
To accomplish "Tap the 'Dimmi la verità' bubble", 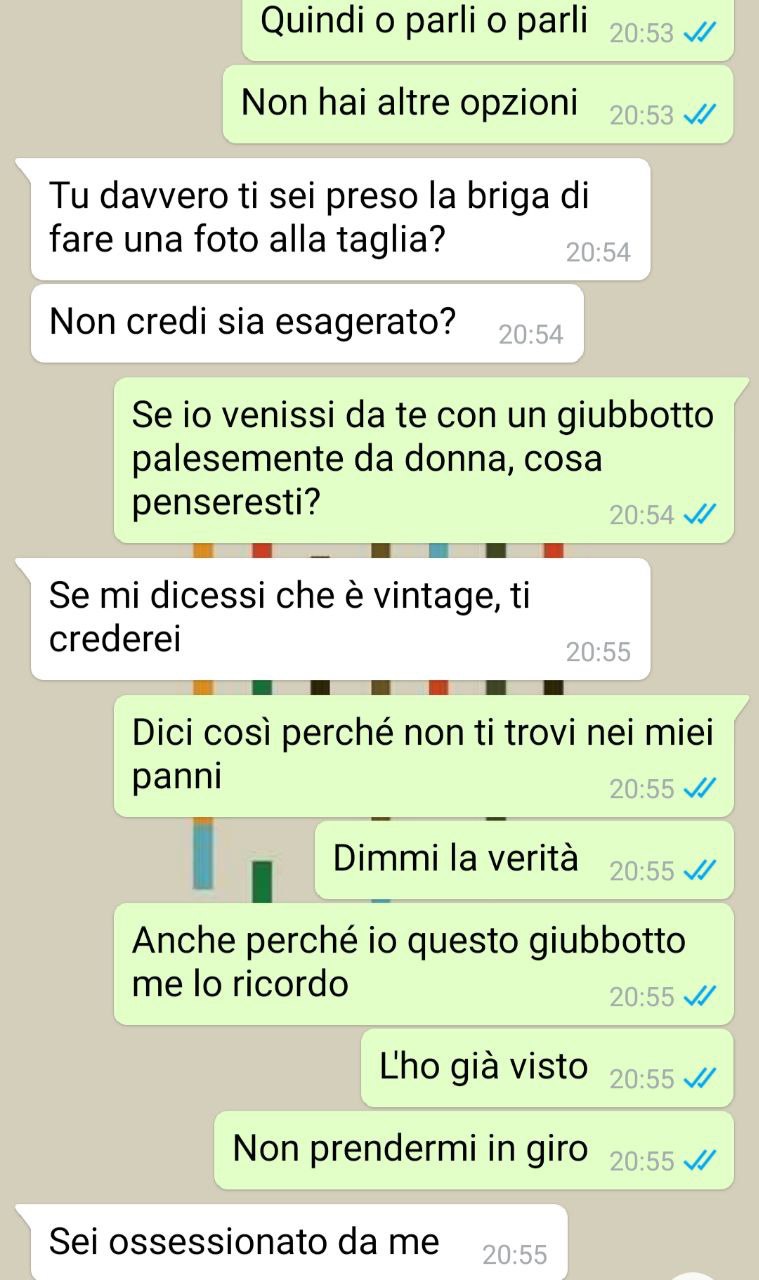I will coord(524,860).
